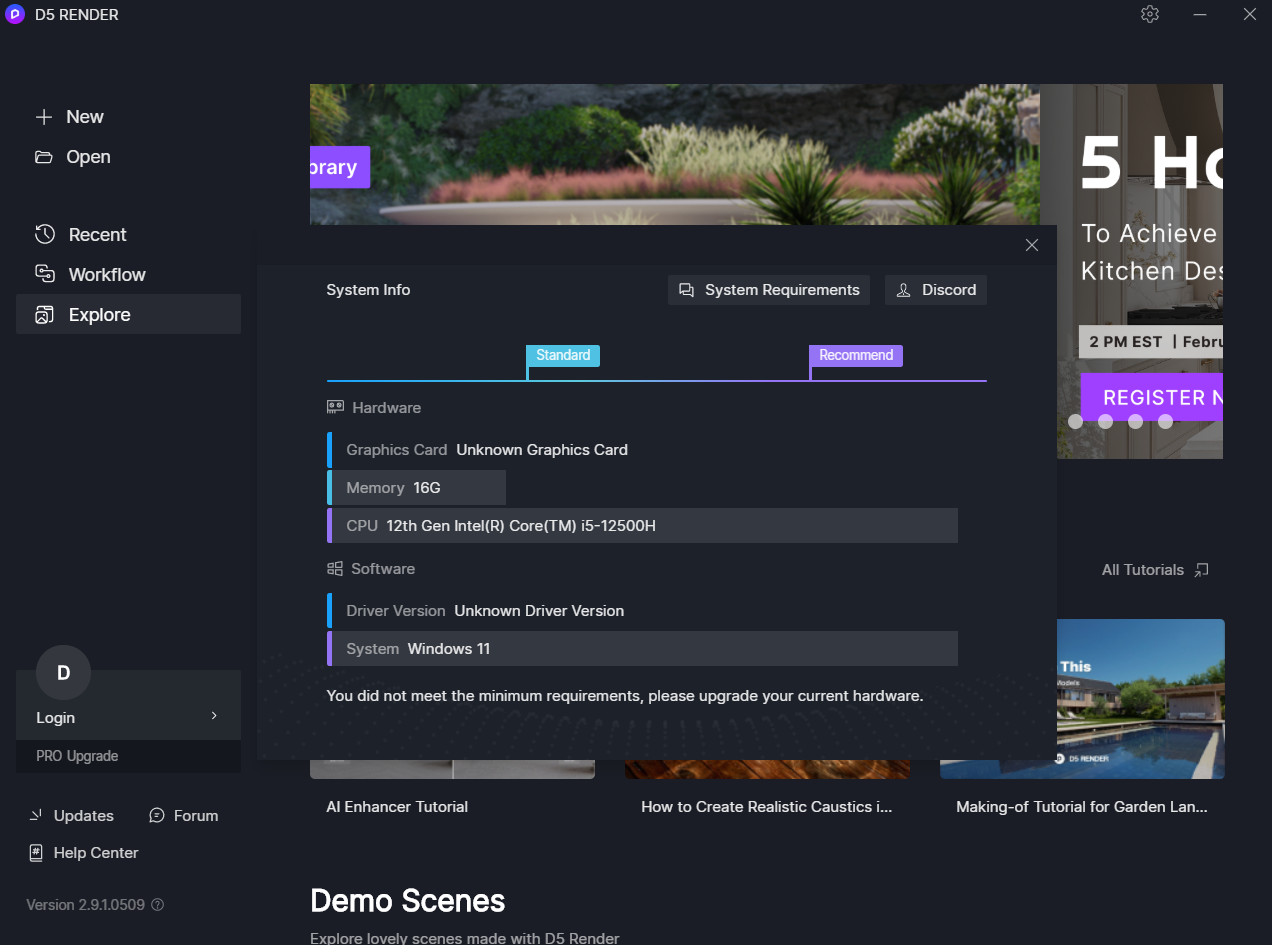Select the System Windows 11 row
This screenshot has width=1272, height=945.
click(x=642, y=649)
